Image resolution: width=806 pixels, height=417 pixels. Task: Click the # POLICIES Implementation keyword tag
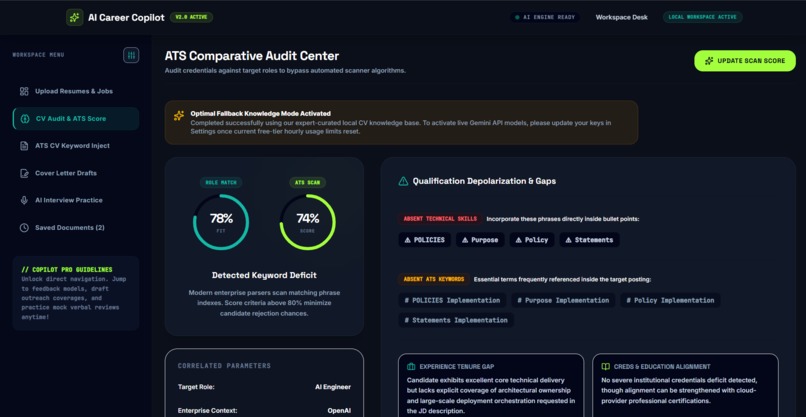[452, 300]
